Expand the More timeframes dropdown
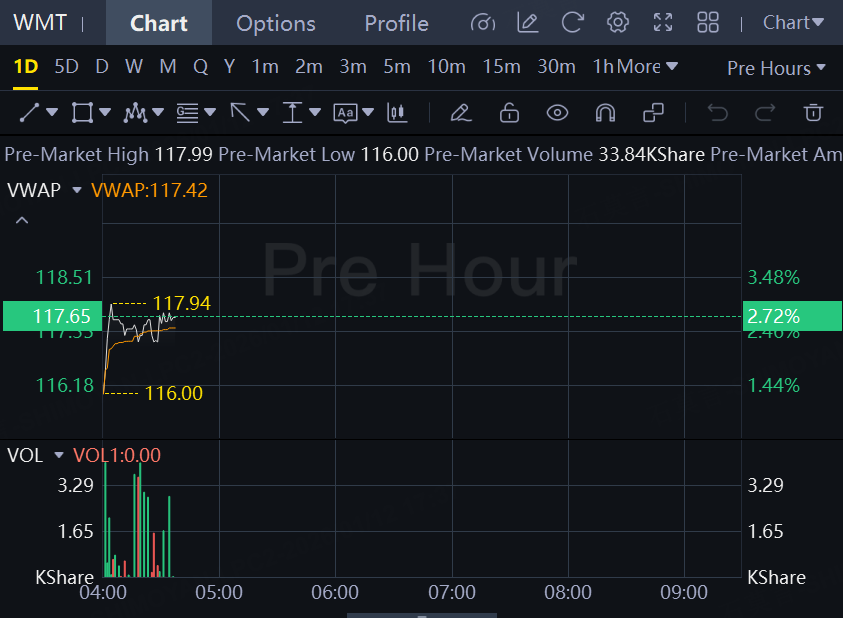This screenshot has height=618, width=843. pos(647,67)
